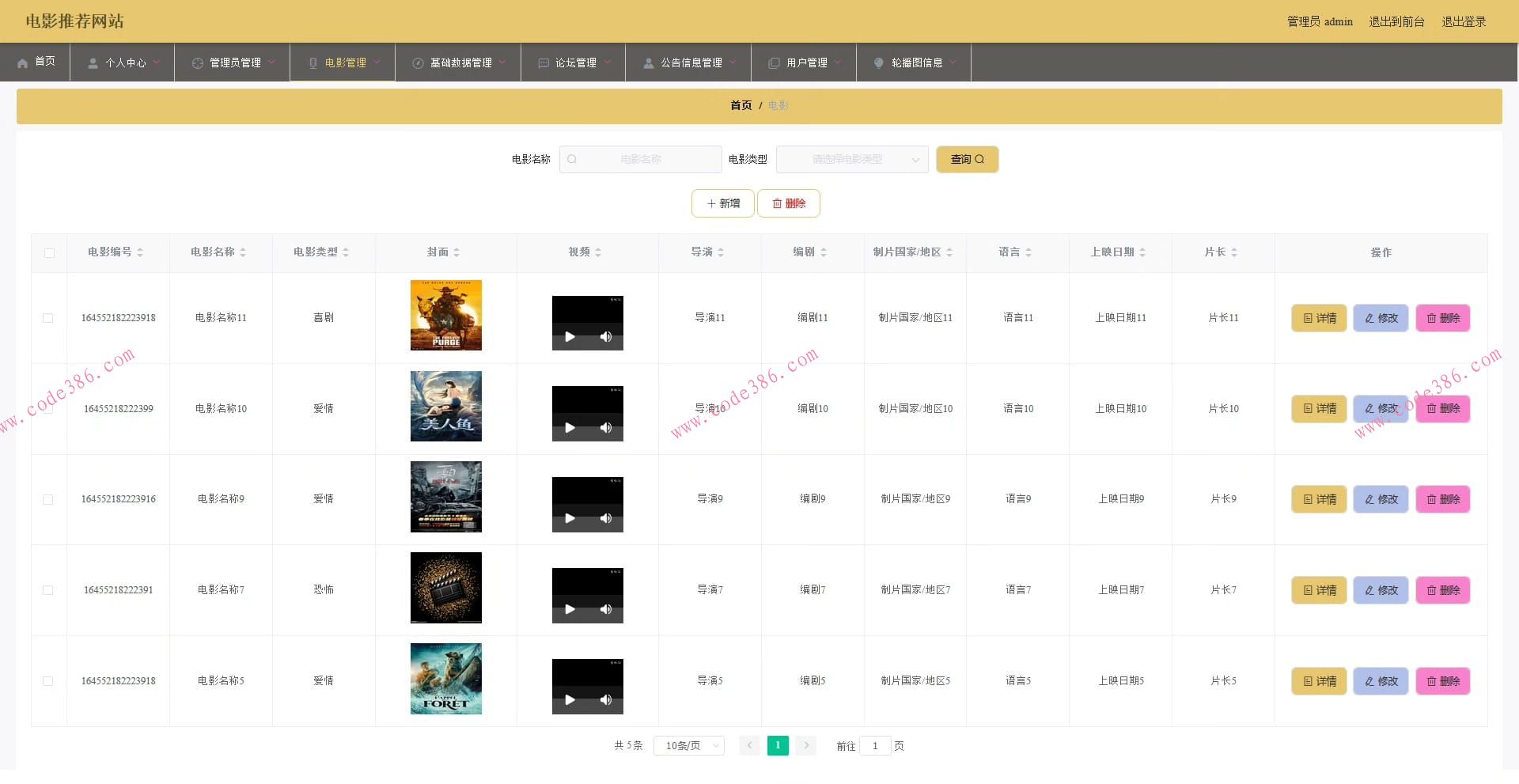This screenshot has height=784, width=1519.
Task: Click the 电影名称 search input field
Action: click(641, 159)
